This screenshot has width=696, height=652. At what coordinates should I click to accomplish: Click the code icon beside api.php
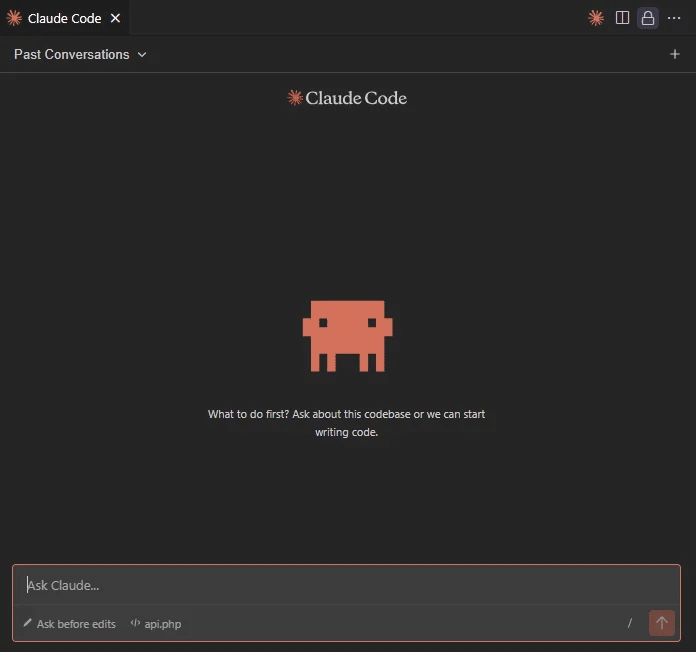tap(135, 623)
